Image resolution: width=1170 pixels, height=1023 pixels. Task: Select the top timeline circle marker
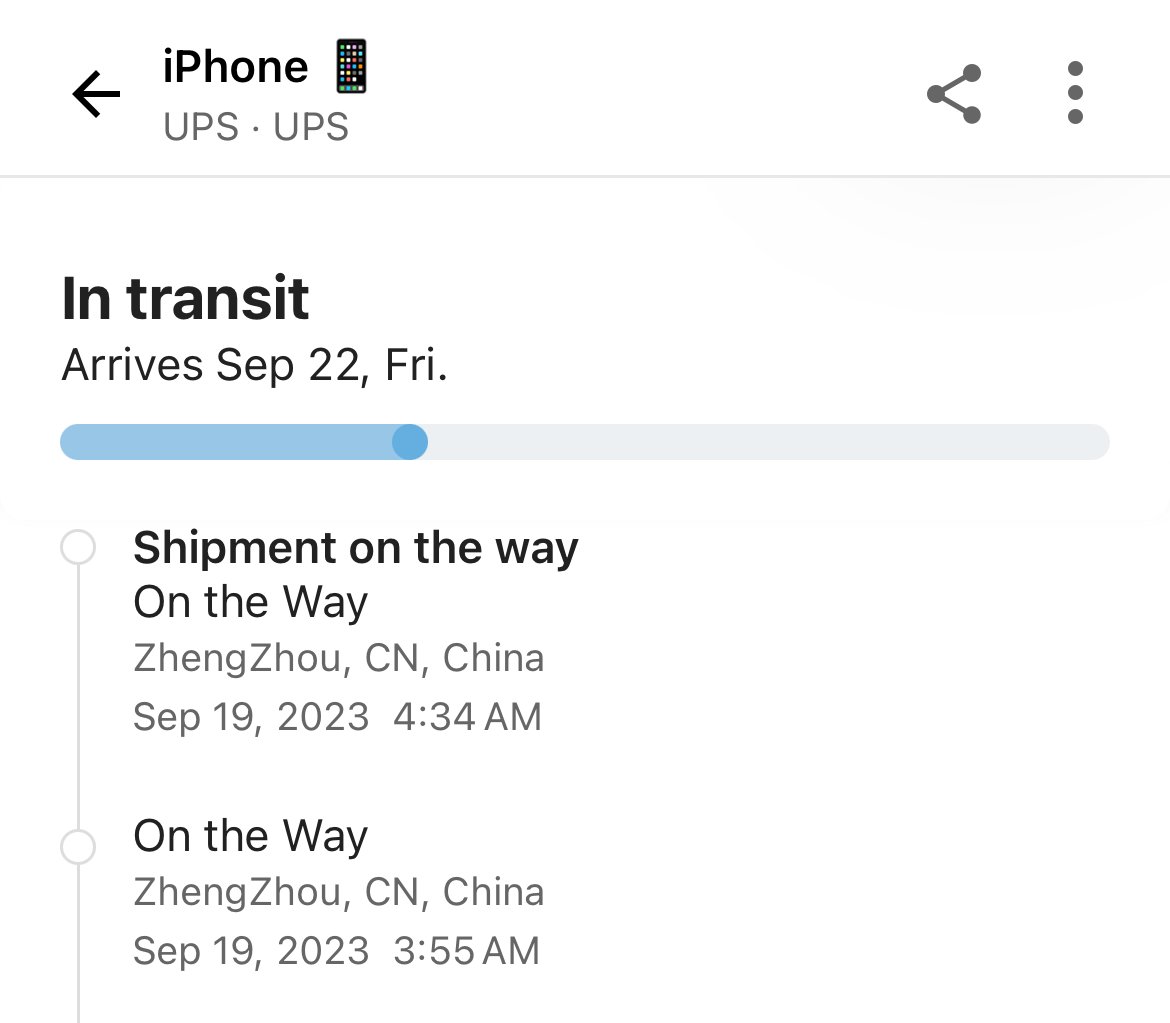click(x=78, y=547)
